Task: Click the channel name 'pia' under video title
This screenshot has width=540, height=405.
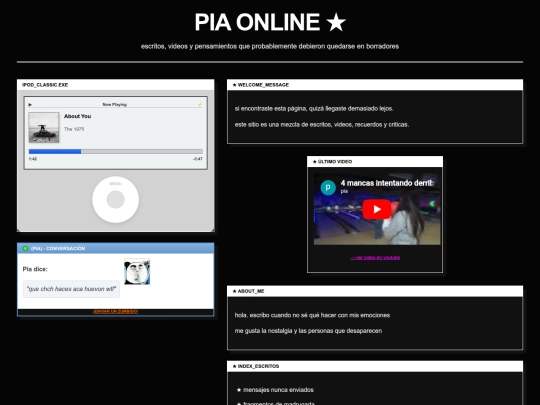Action: (x=344, y=191)
